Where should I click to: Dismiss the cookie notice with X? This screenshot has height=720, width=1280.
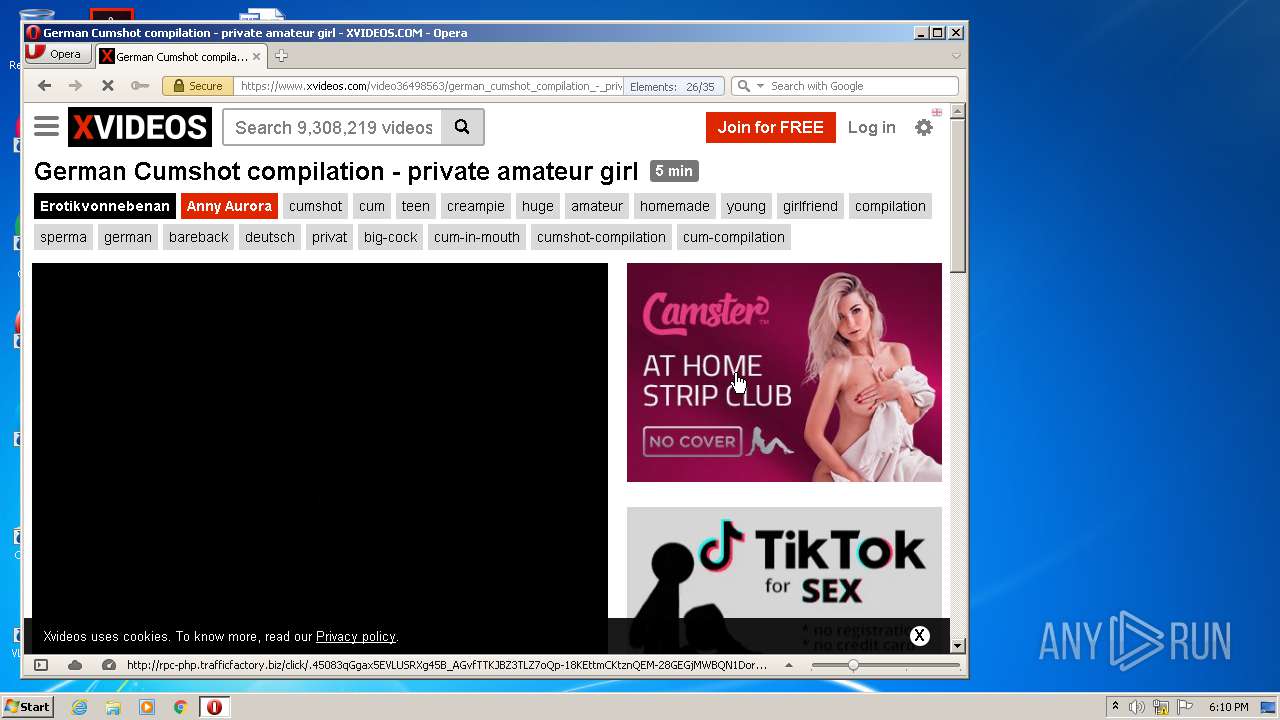919,635
